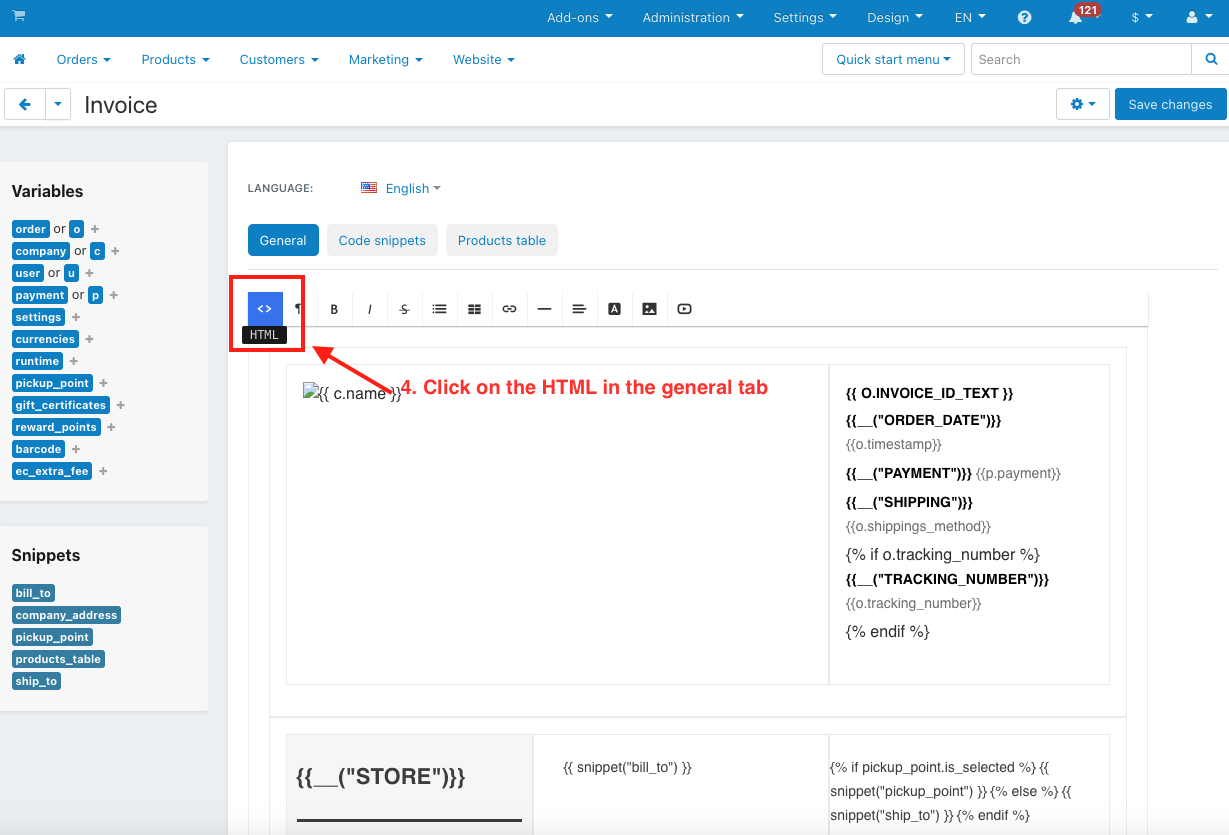Click the {{ c.name }} logo placeholder
1229x835 pixels.
(x=352, y=393)
